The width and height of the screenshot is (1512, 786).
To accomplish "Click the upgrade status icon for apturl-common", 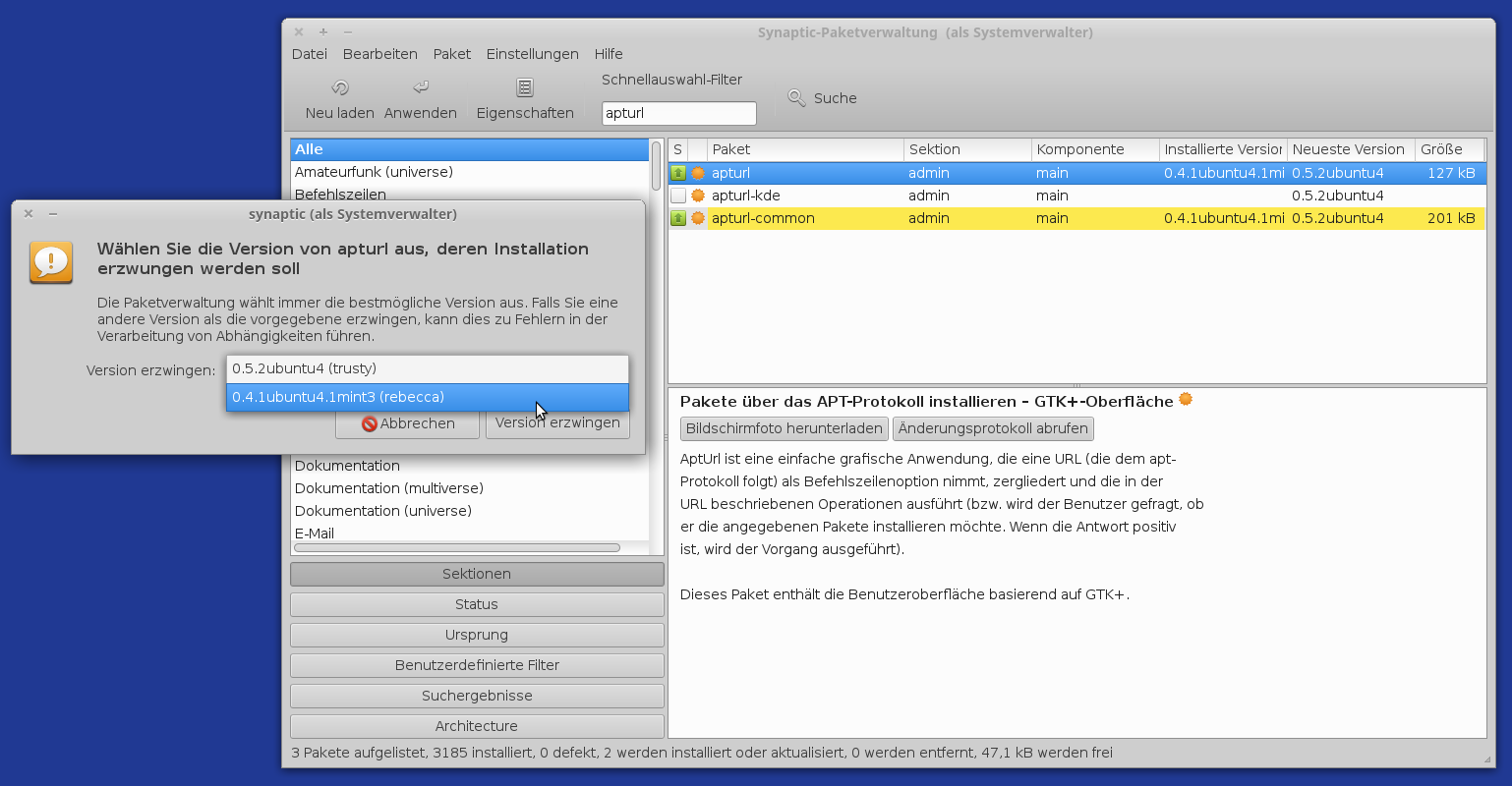I will 678,218.
